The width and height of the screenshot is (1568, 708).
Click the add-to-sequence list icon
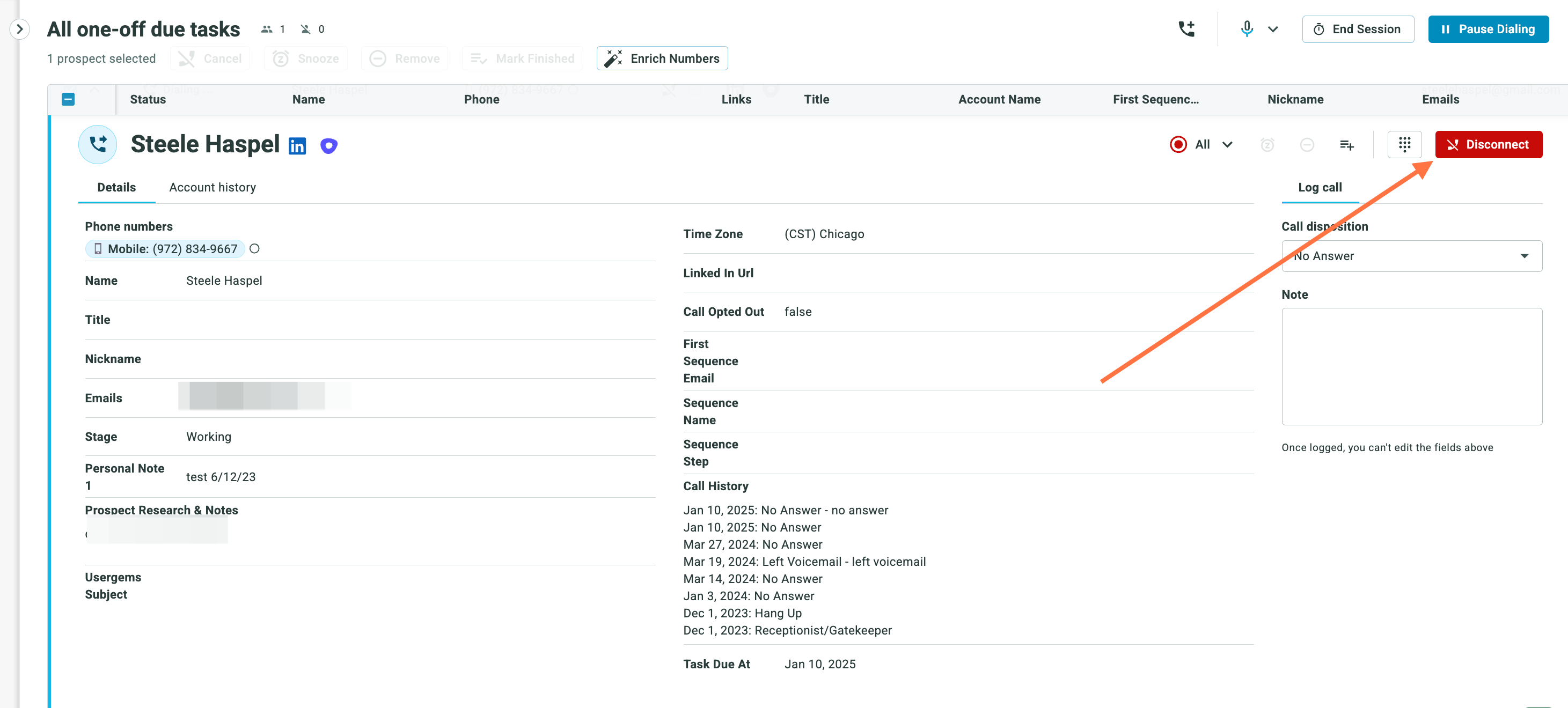1346,145
